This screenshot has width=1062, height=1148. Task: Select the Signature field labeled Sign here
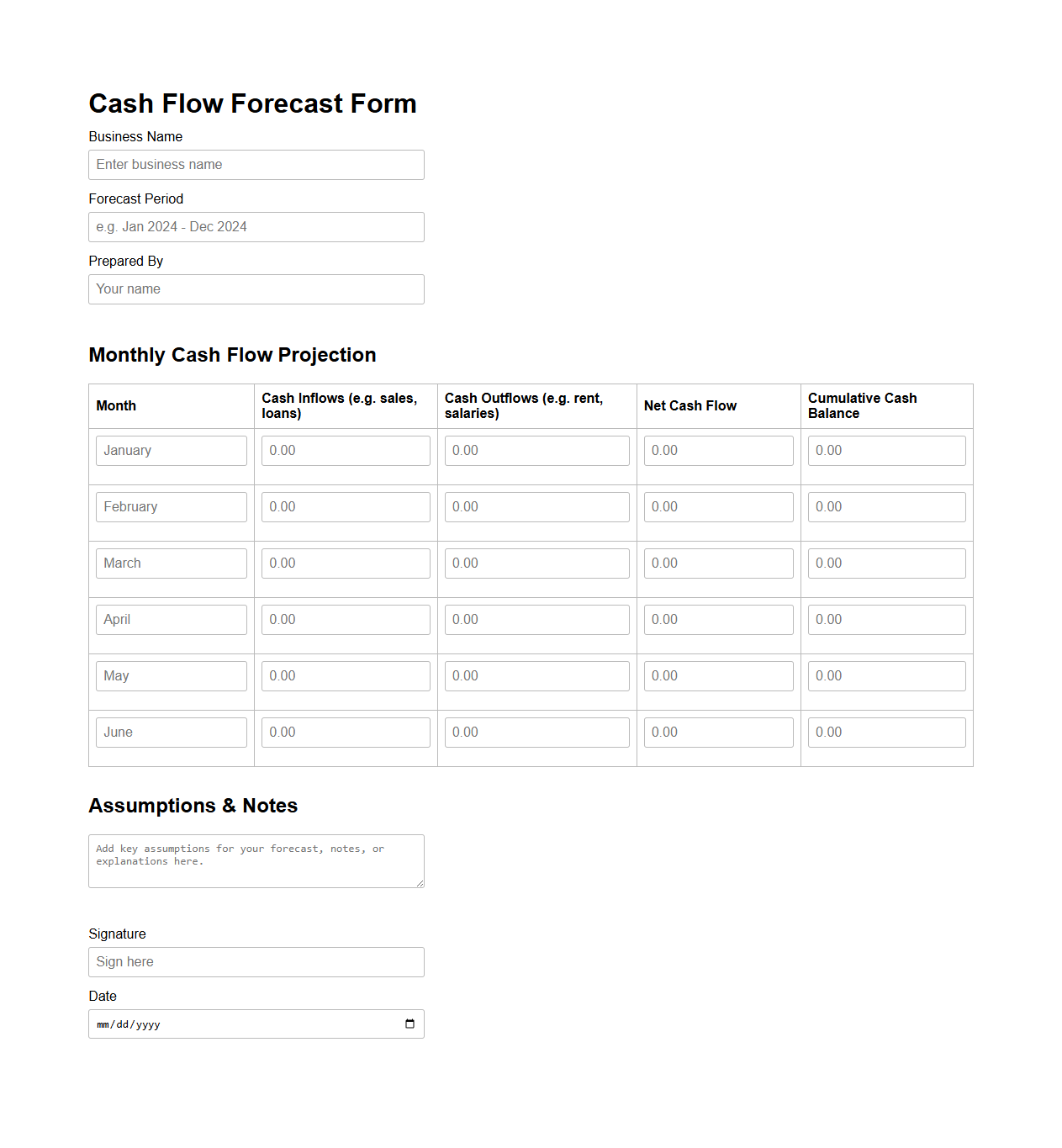[256, 961]
